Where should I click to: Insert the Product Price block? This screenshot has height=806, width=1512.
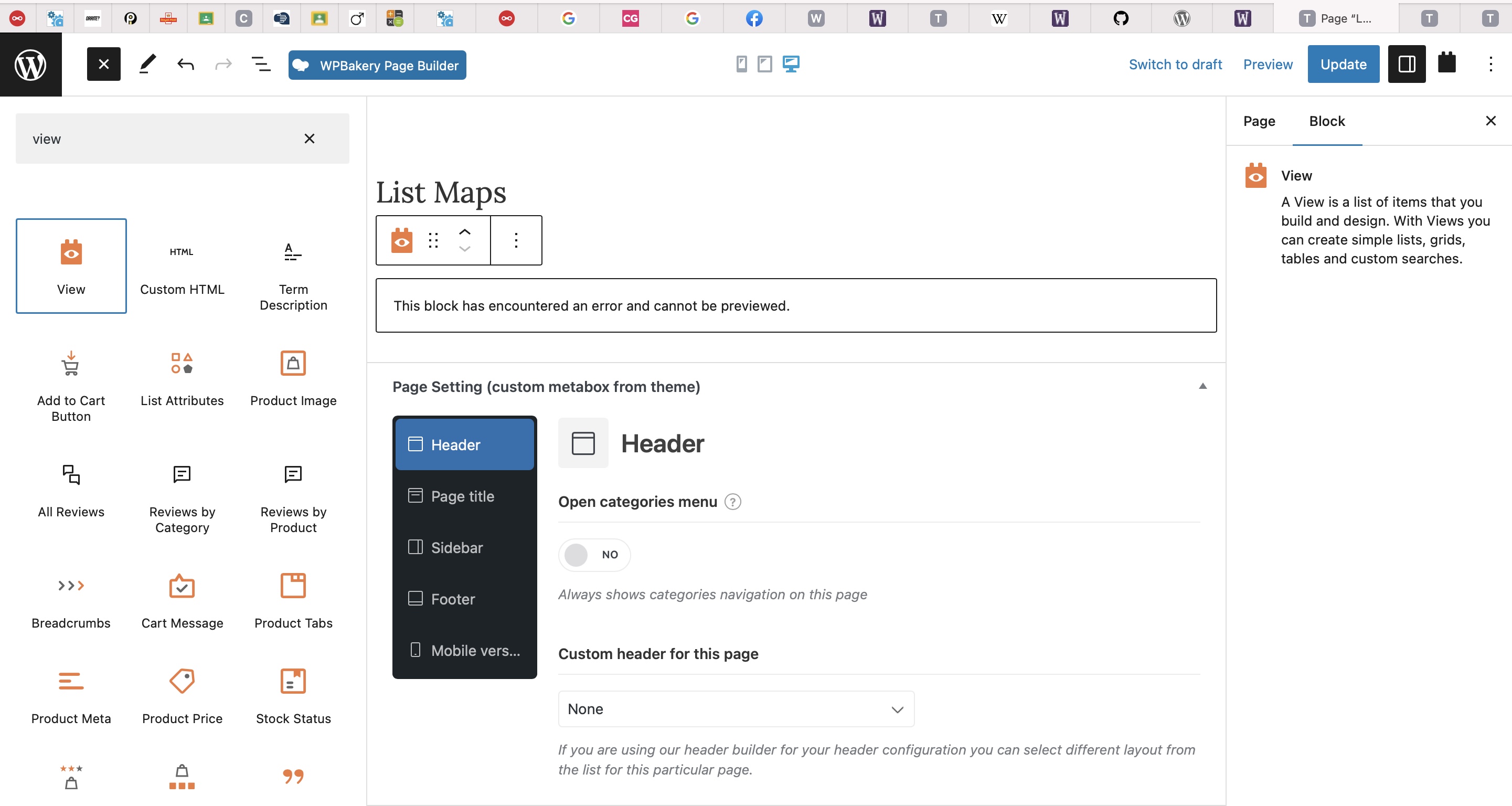pyautogui.click(x=182, y=696)
